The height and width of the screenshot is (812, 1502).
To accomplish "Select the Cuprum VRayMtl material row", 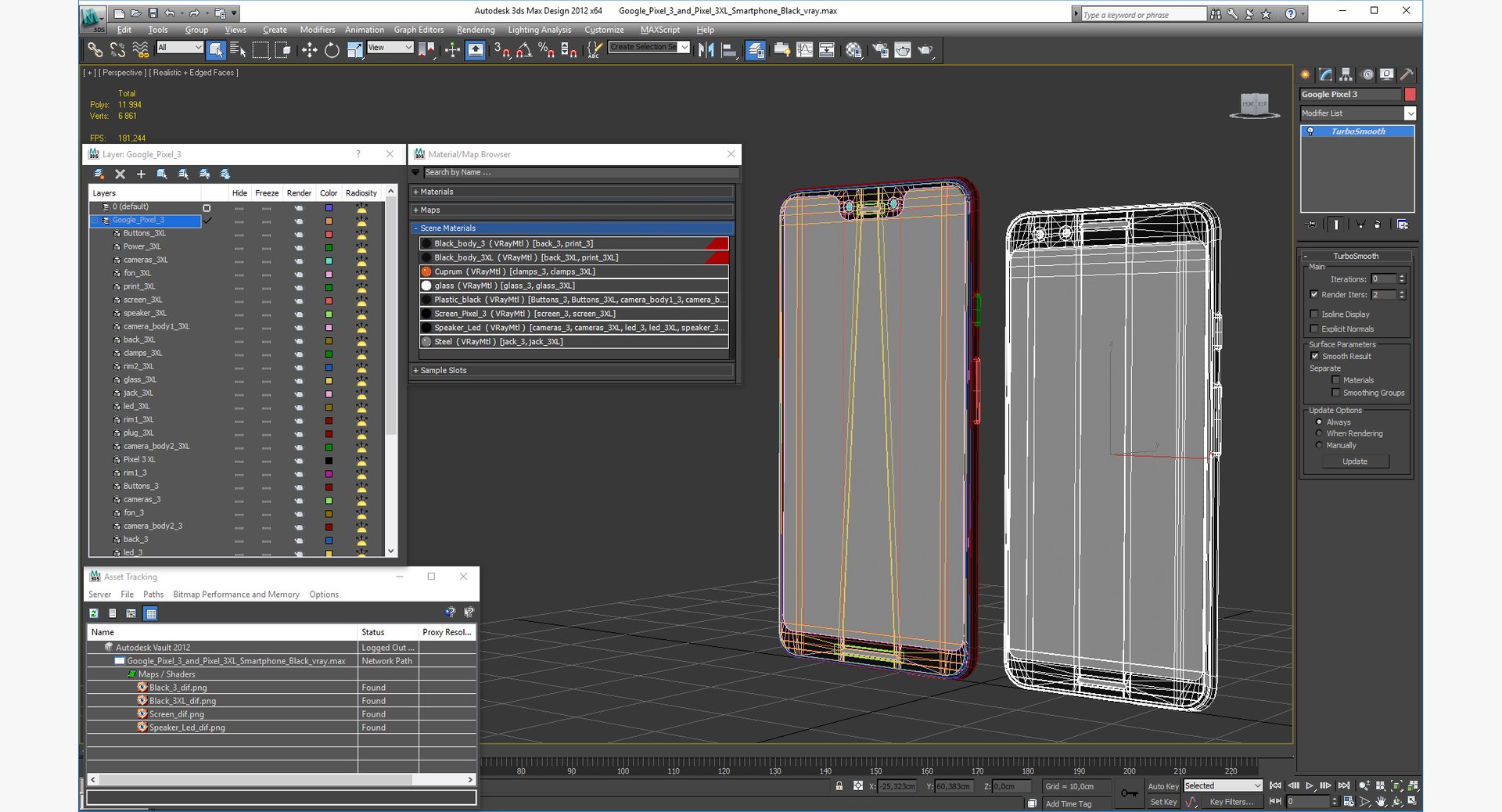I will click(574, 271).
